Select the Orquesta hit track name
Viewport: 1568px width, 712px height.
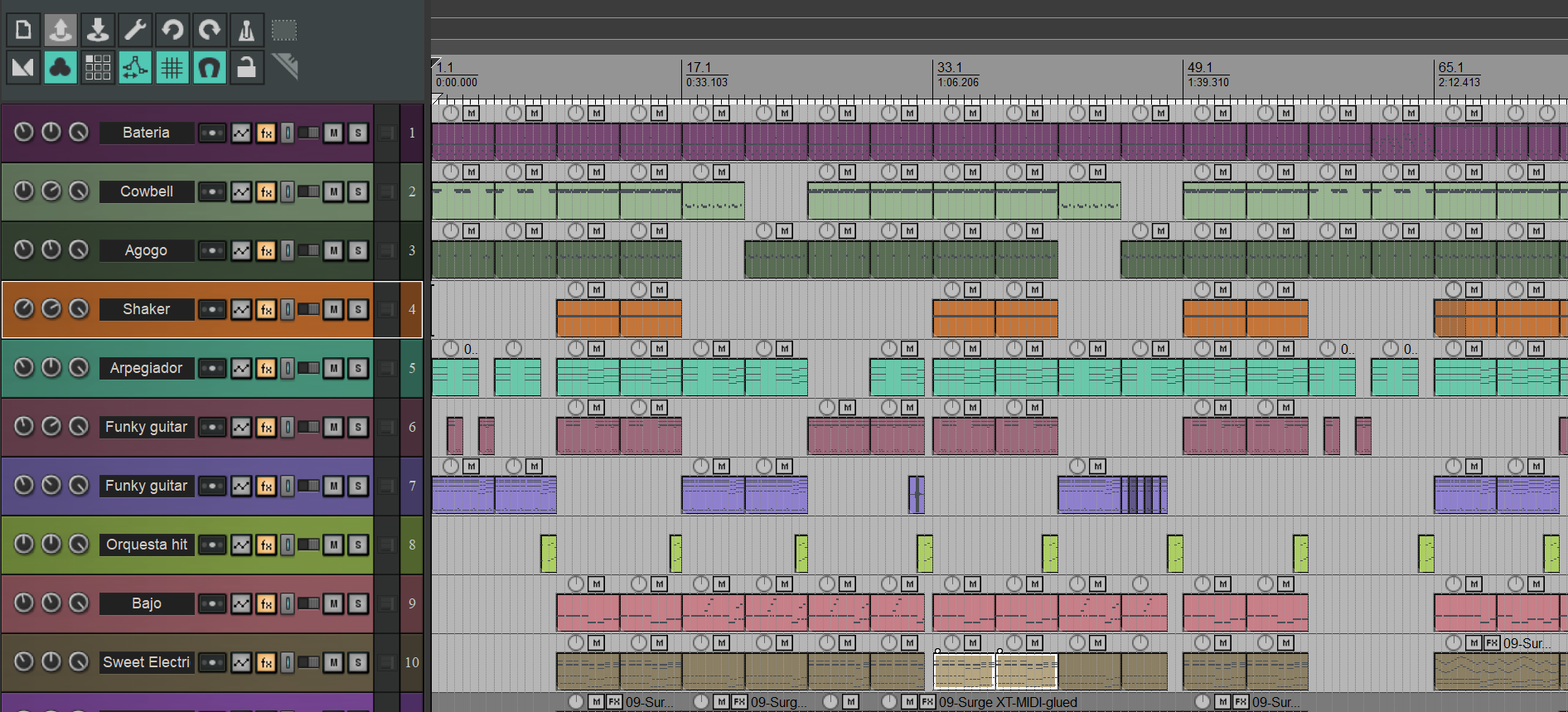(x=147, y=545)
